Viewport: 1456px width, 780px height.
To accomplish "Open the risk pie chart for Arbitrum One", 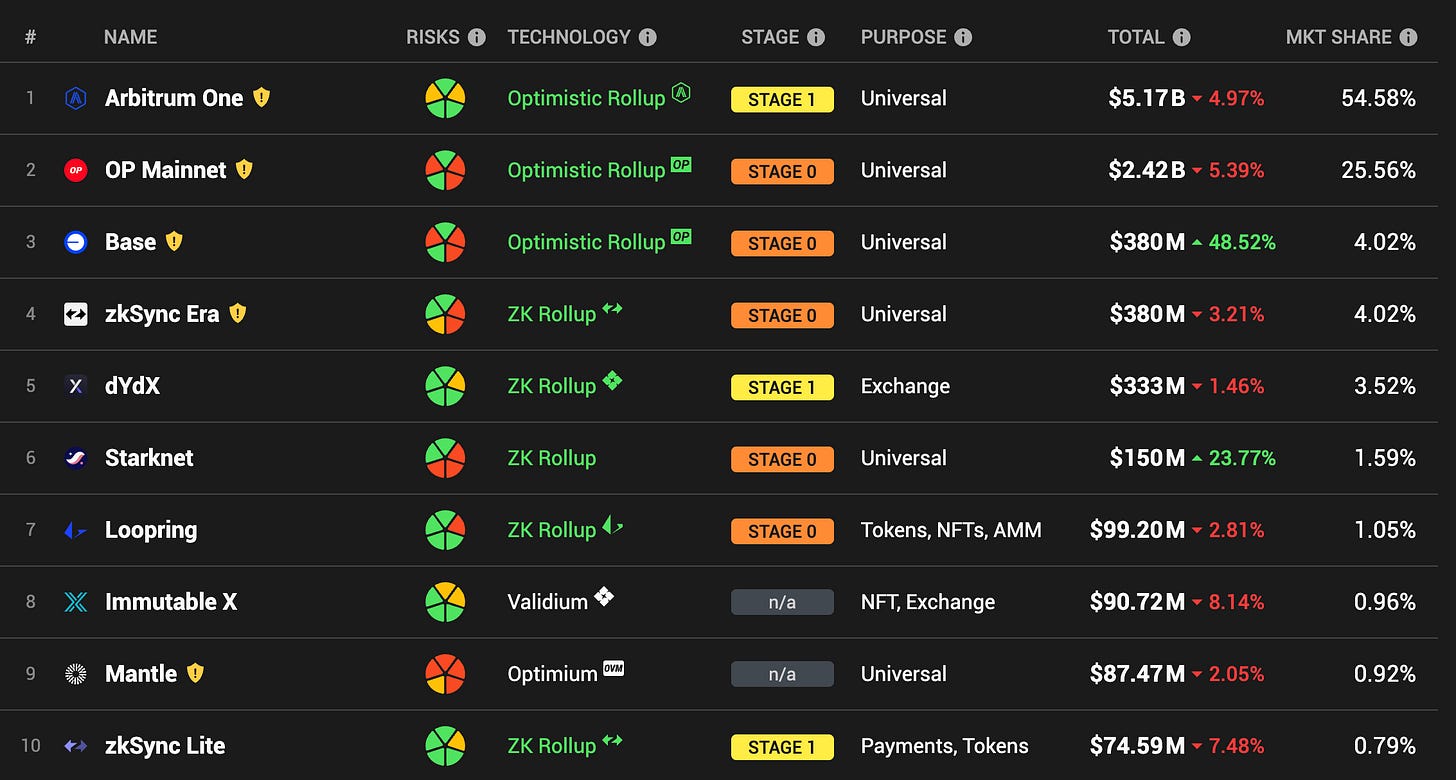I will click(445, 98).
